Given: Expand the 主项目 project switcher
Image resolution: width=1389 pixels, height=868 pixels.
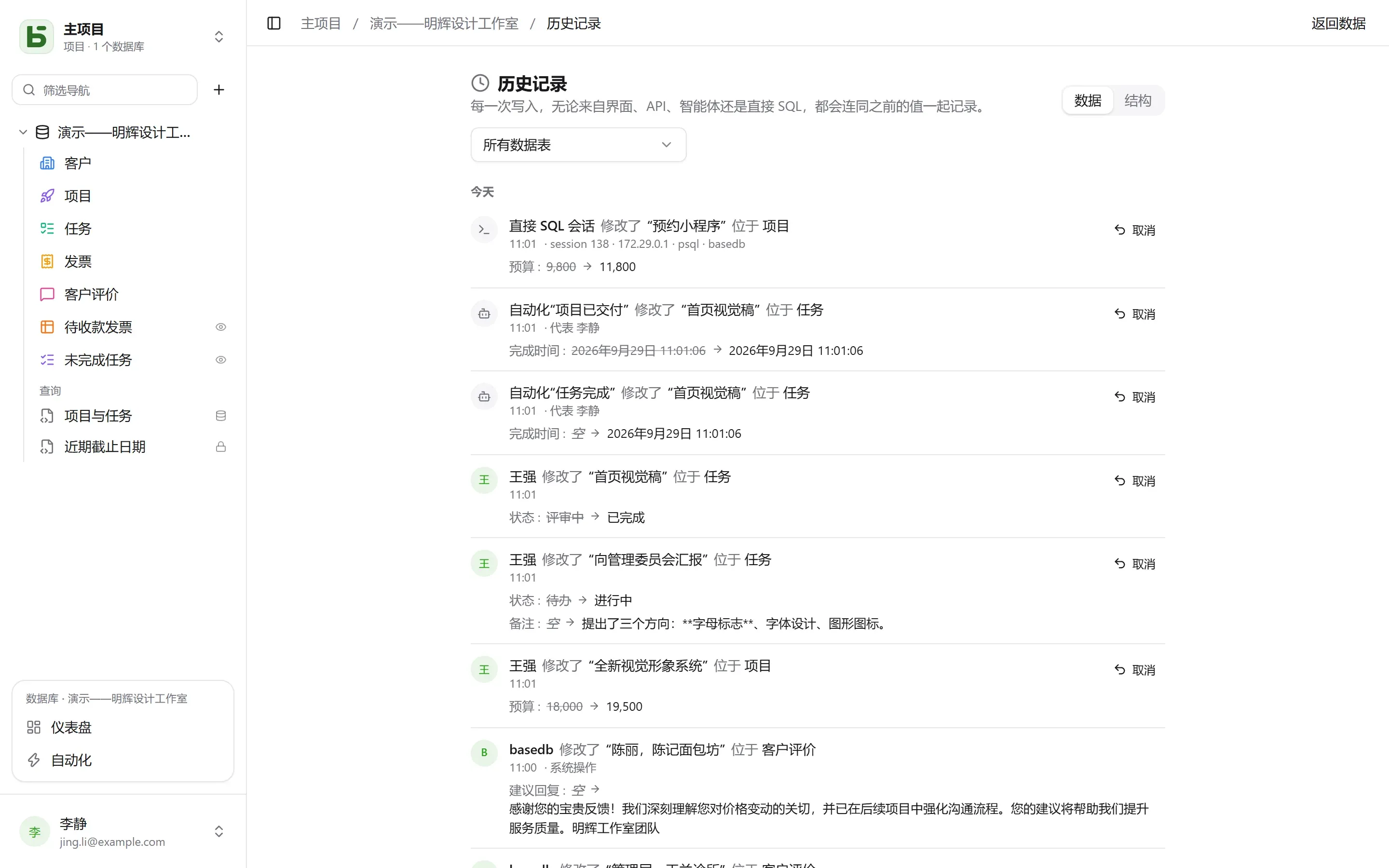Looking at the screenshot, I should coord(218,37).
